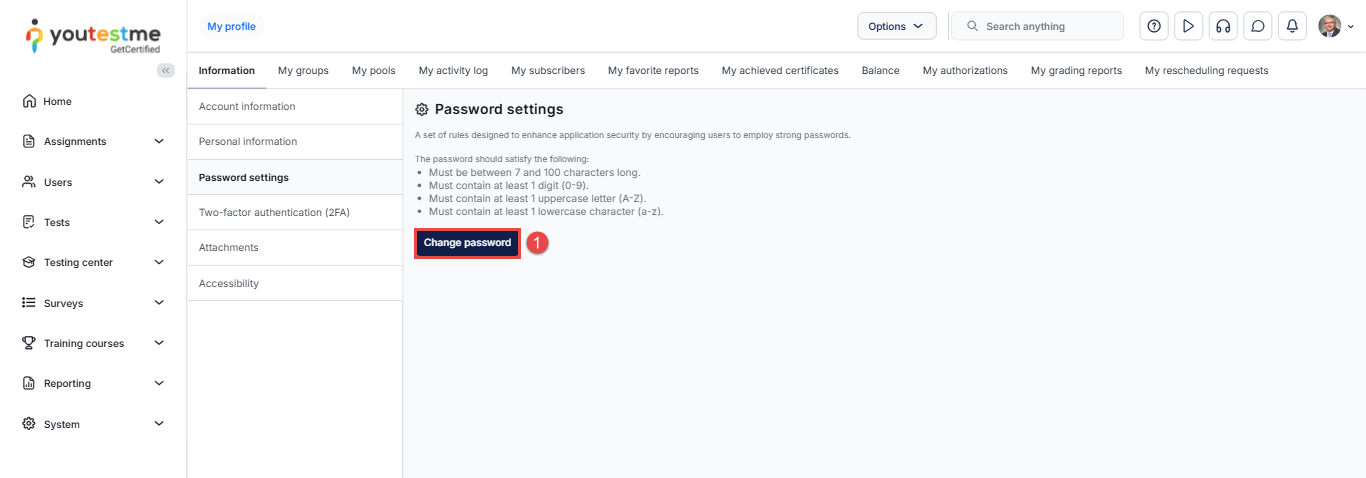
Task: Go to Account information section
Action: pos(247,107)
